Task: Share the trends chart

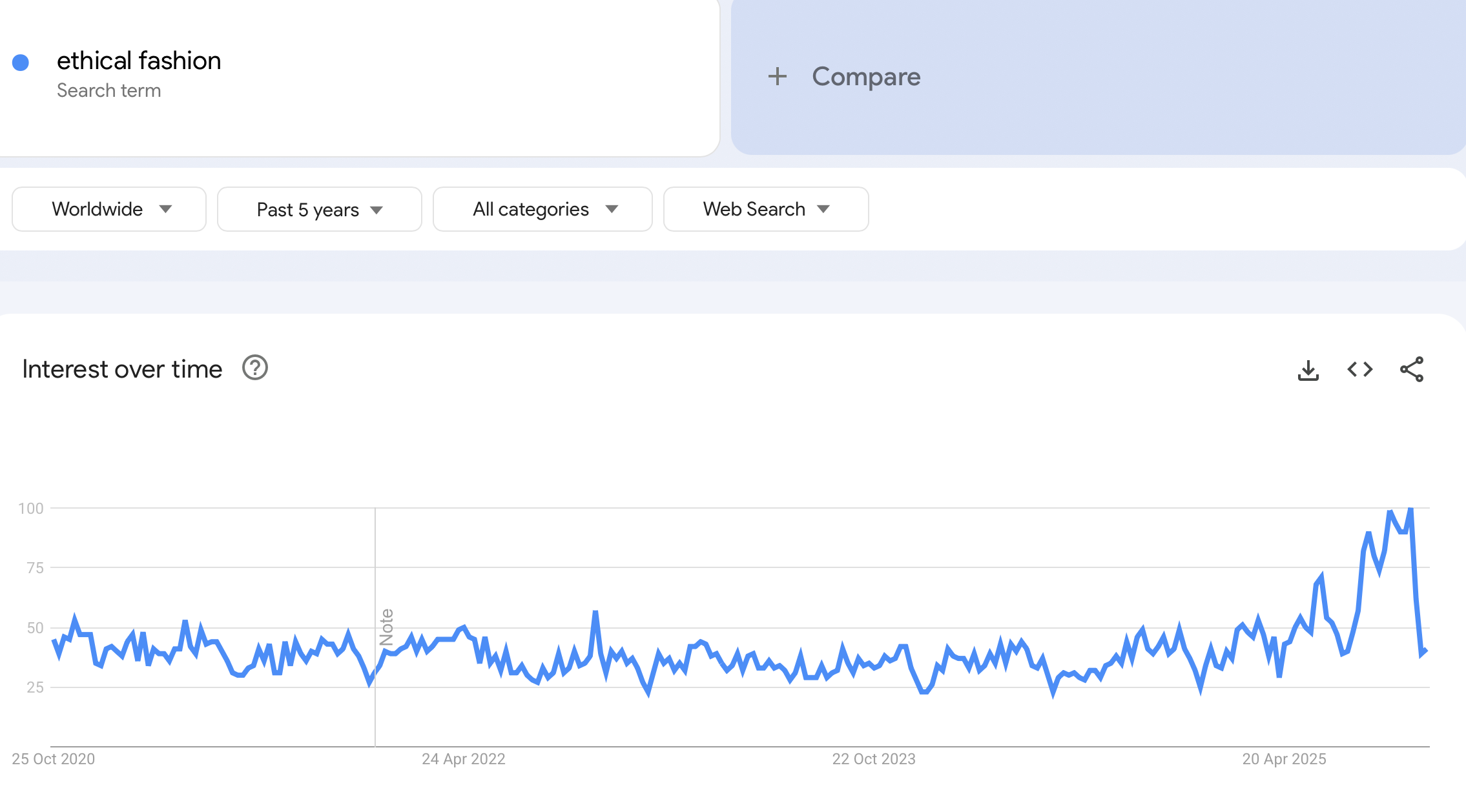Action: point(1411,369)
